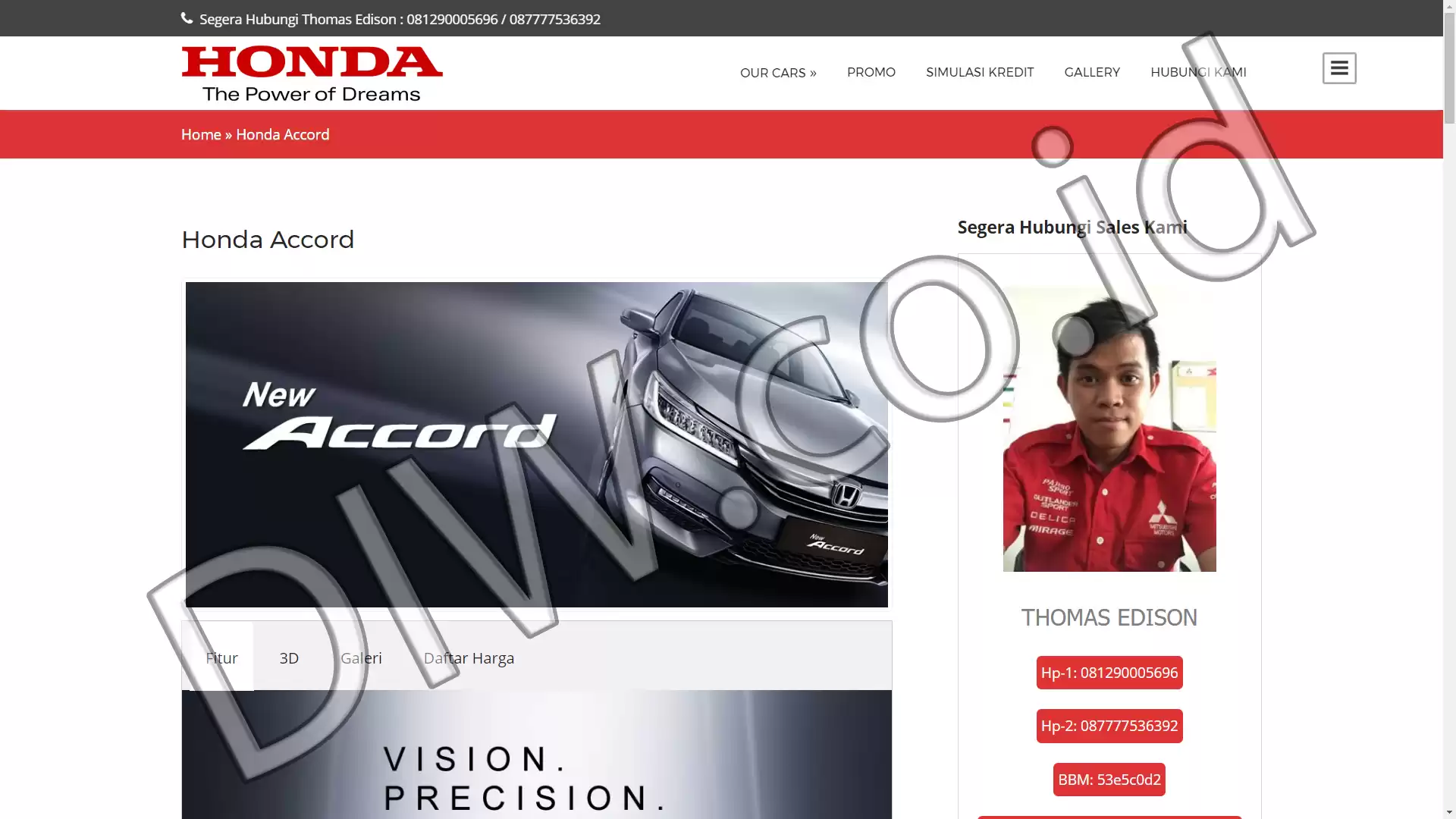Select the Fitur tab
1456x819 pixels.
(x=221, y=657)
